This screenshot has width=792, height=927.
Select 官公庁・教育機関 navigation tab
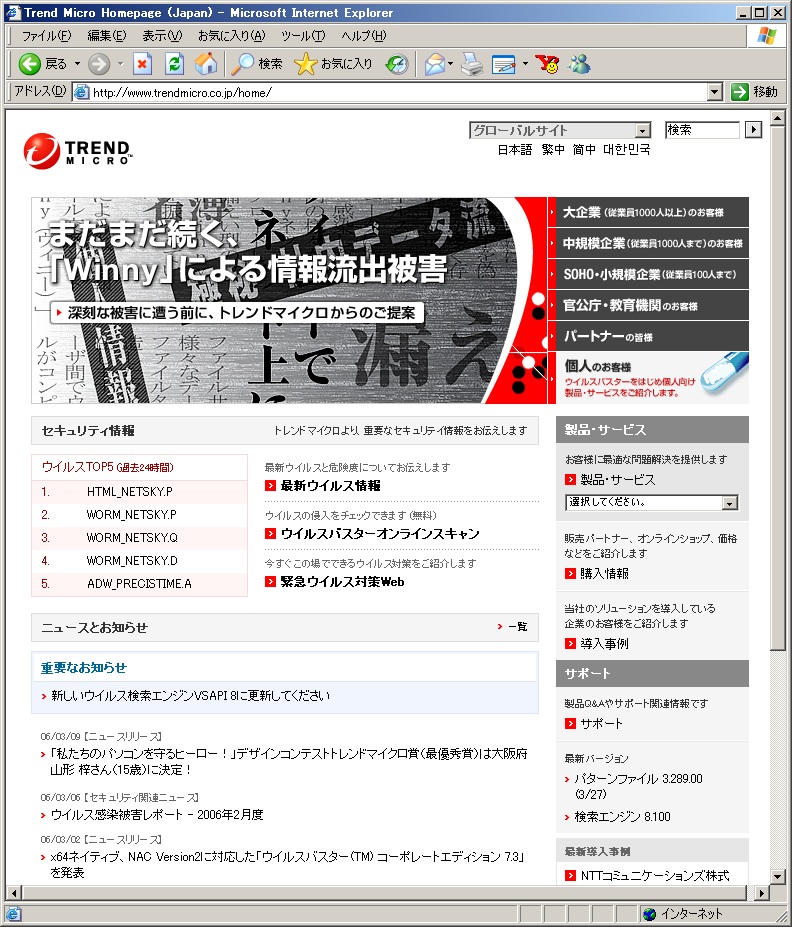click(x=649, y=306)
